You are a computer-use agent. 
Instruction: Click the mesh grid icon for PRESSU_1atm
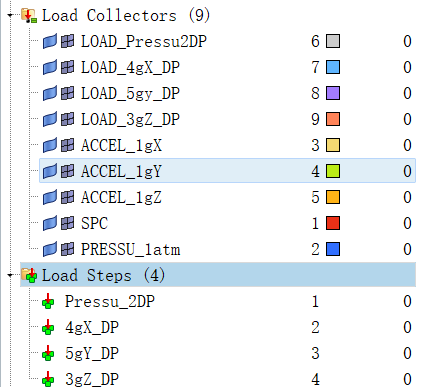(68, 249)
